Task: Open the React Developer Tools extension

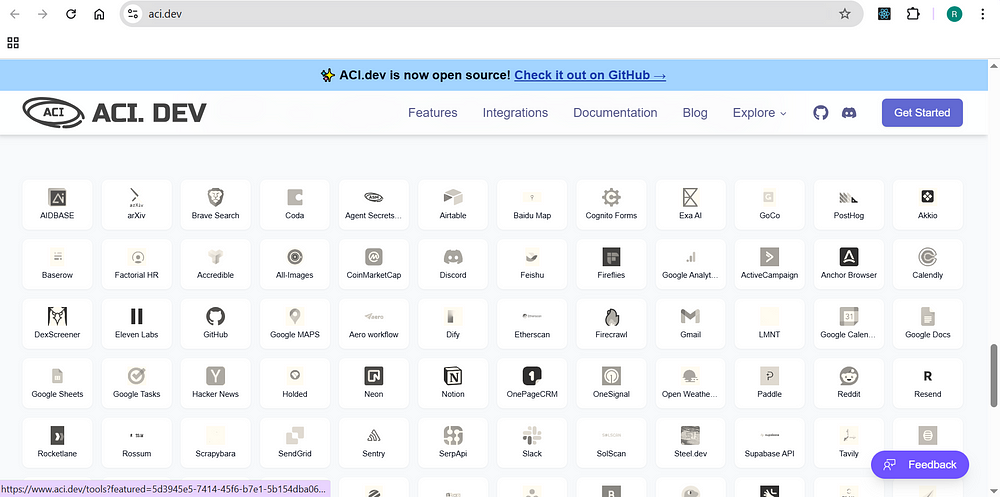Action: [x=884, y=14]
